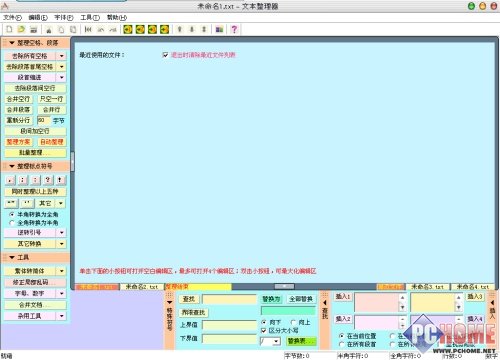Select 全角转换为半角 radio option
This screenshot has height=360, width=500.
pyautogui.click(x=12, y=223)
